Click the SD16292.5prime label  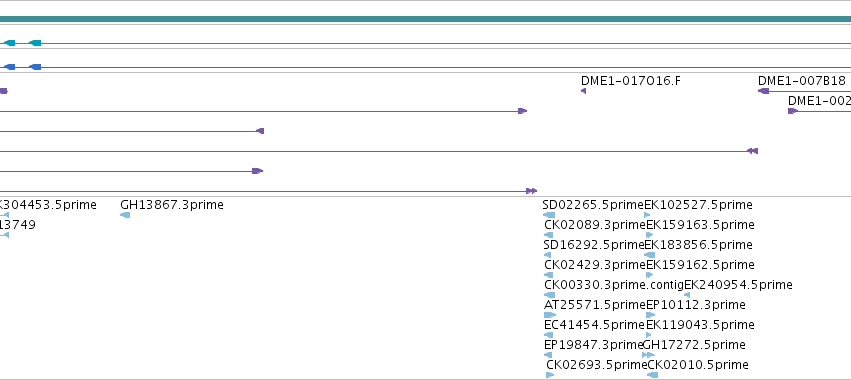point(593,245)
